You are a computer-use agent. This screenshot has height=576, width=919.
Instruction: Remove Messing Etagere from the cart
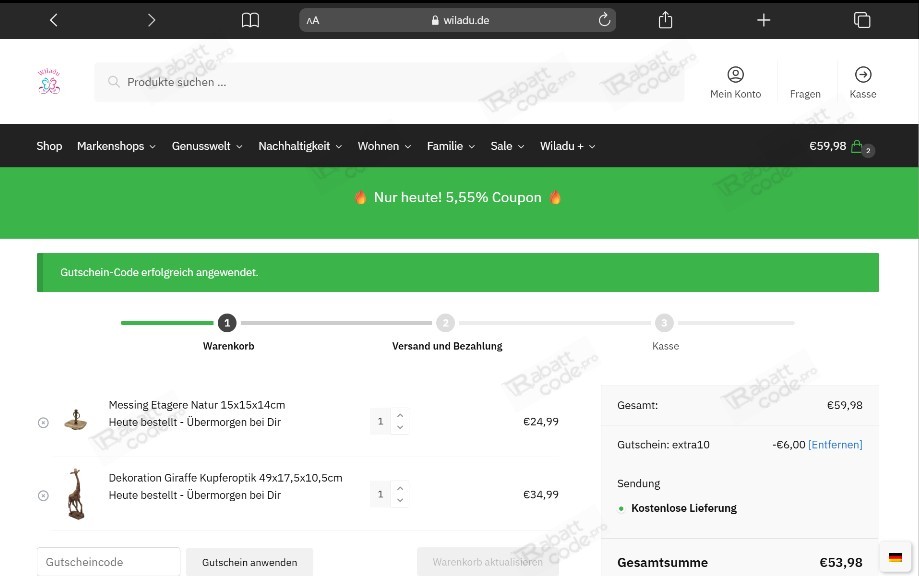click(43, 422)
